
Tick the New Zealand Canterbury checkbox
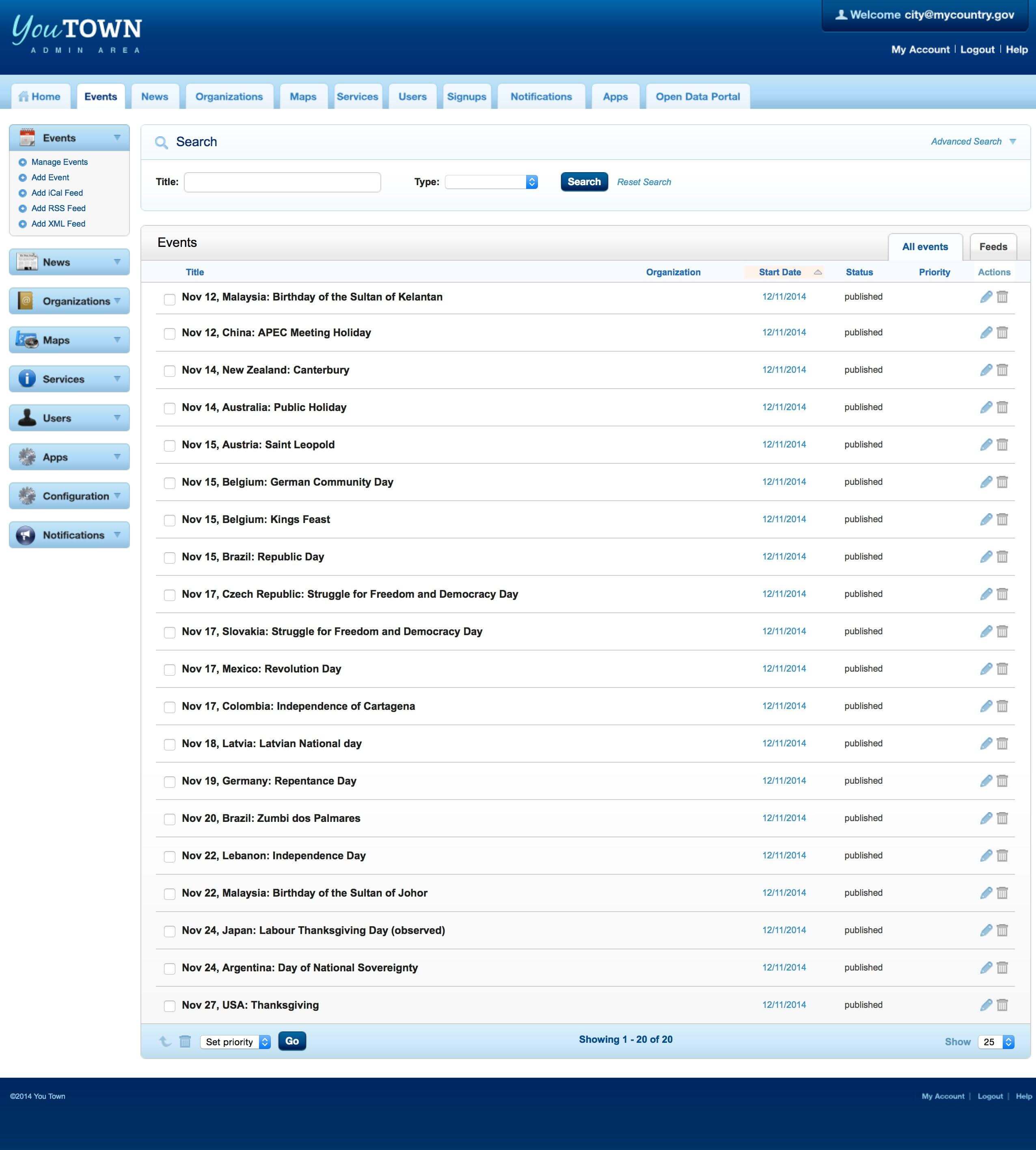[170, 371]
